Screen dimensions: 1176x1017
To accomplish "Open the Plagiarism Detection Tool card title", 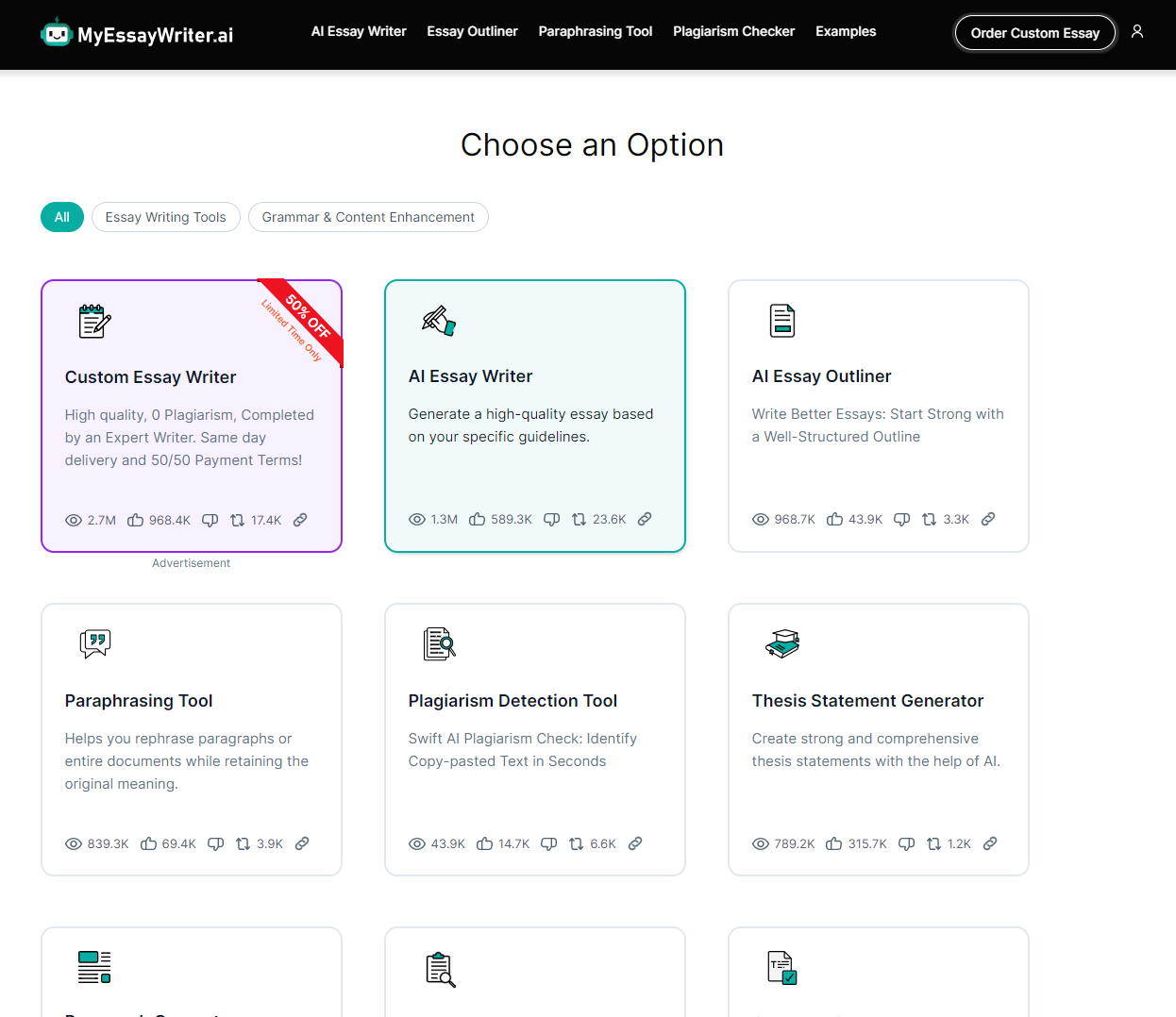I will (x=512, y=701).
